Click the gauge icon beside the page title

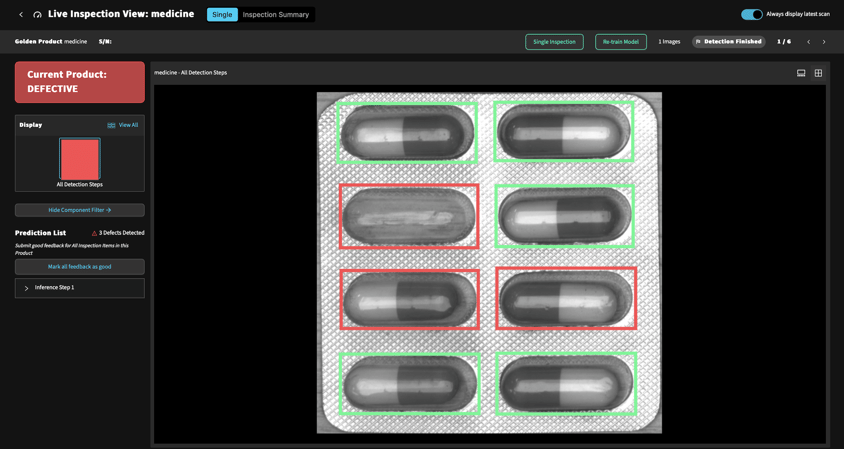click(x=38, y=15)
